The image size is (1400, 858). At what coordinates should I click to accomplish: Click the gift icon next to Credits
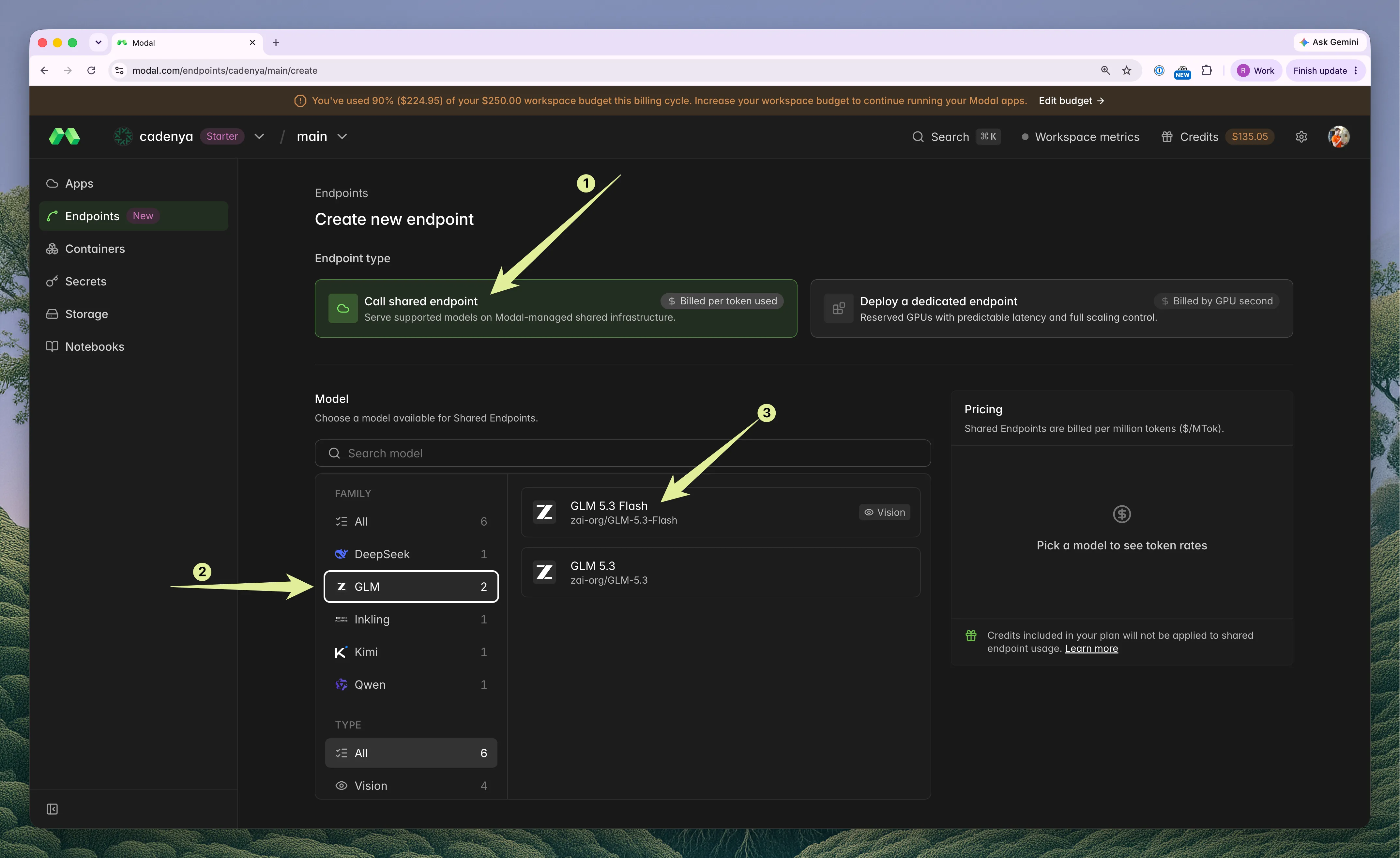[1166, 136]
